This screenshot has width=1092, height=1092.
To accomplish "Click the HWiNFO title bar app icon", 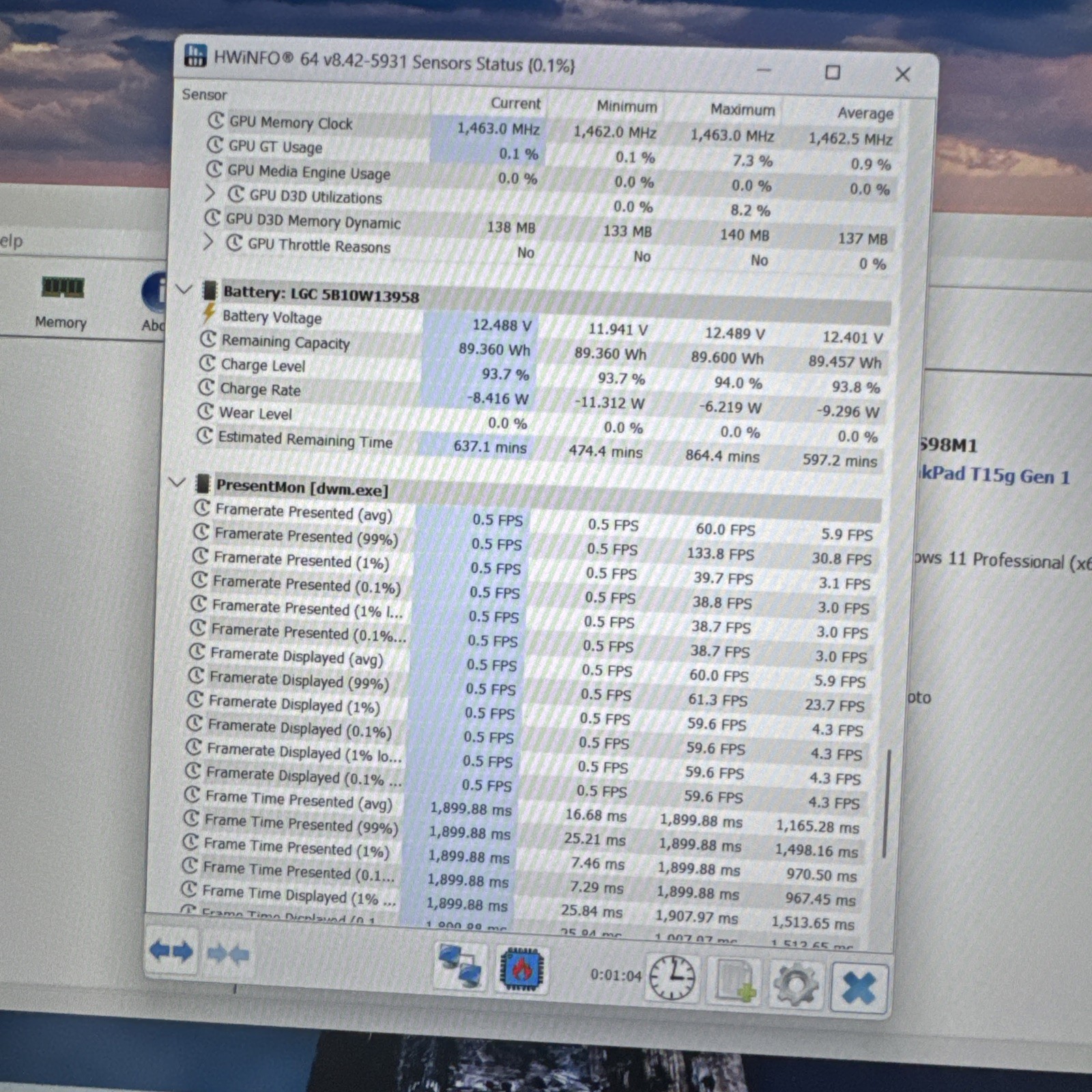I will tap(195, 56).
